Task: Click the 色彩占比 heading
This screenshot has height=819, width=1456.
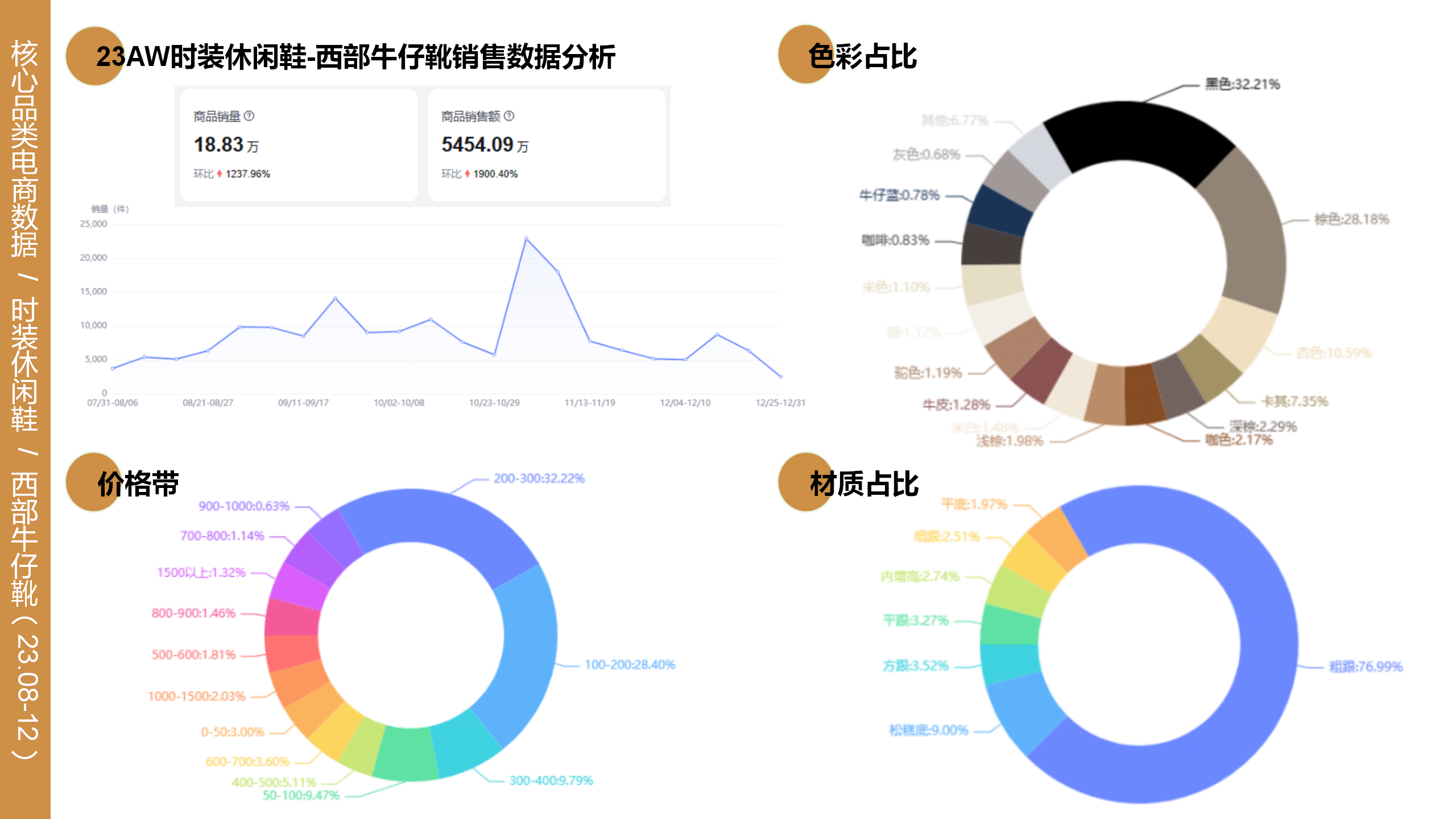Action: (x=862, y=57)
